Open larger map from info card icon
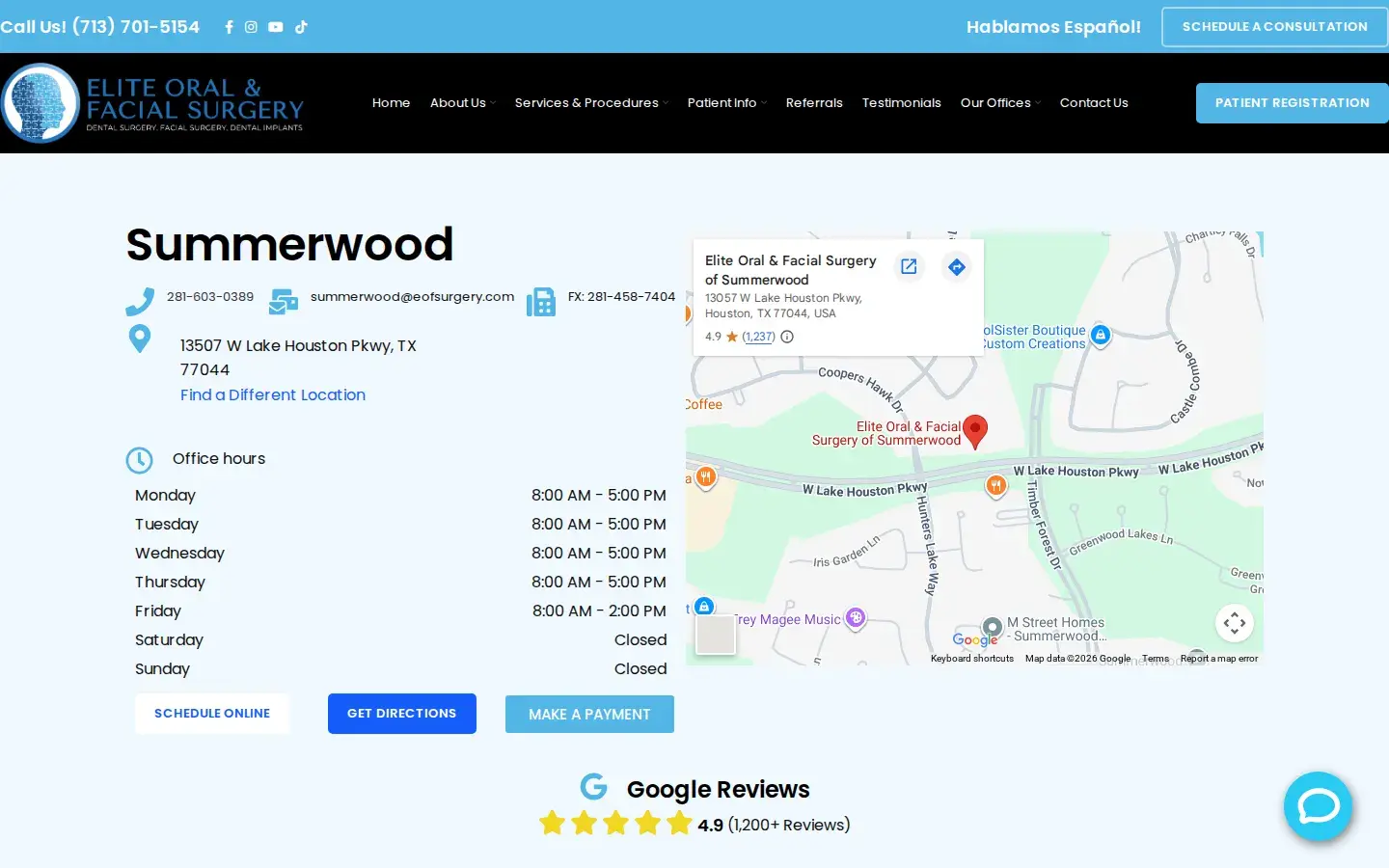This screenshot has width=1389, height=868. (909, 267)
